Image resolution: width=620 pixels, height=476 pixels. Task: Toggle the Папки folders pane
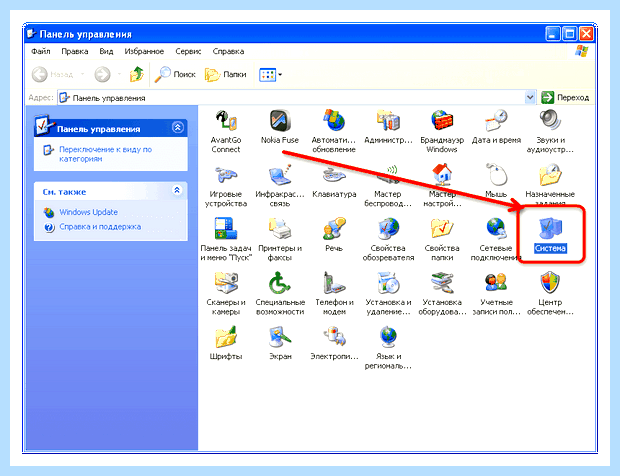click(225, 74)
